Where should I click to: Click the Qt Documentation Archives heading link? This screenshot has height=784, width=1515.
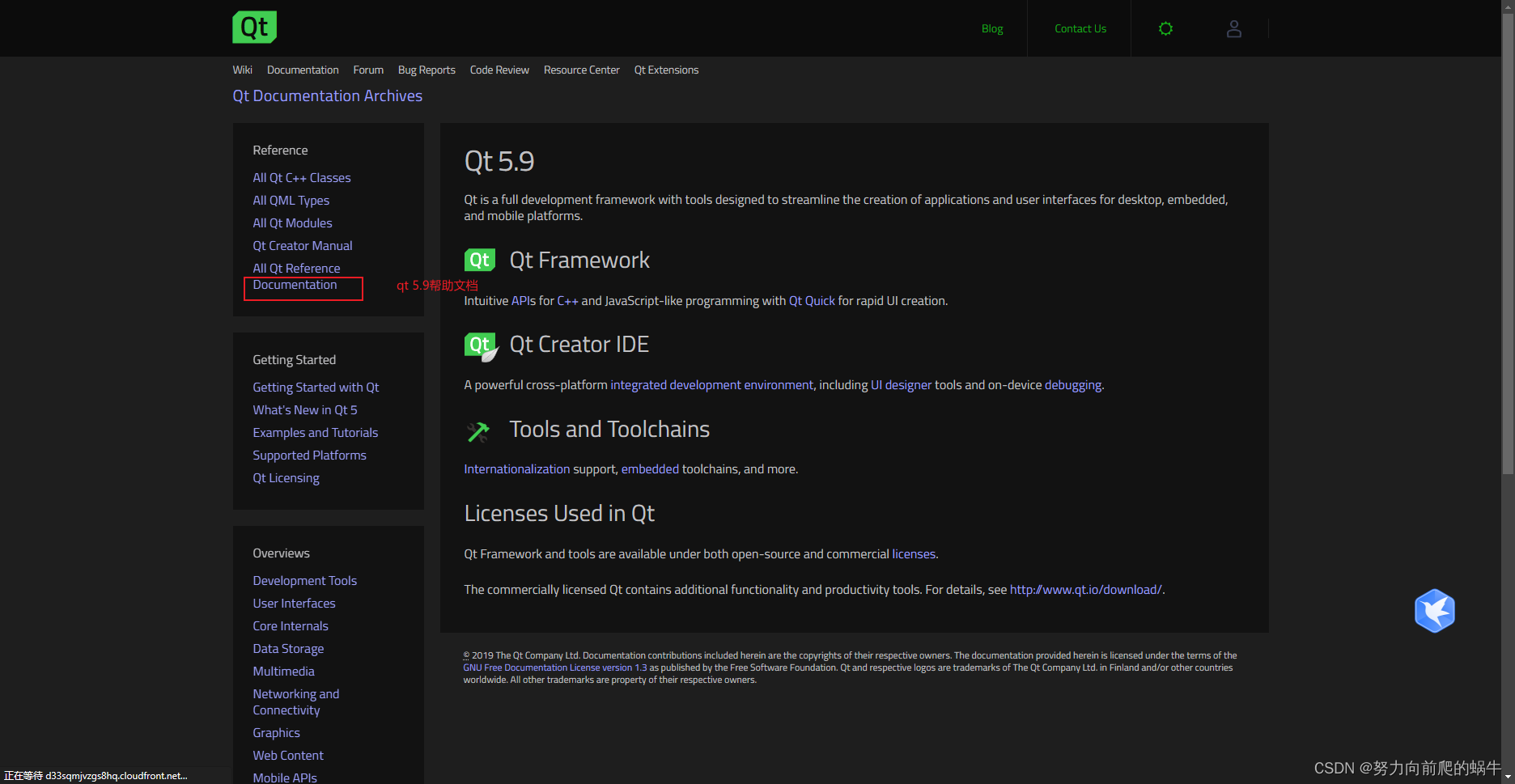click(328, 95)
